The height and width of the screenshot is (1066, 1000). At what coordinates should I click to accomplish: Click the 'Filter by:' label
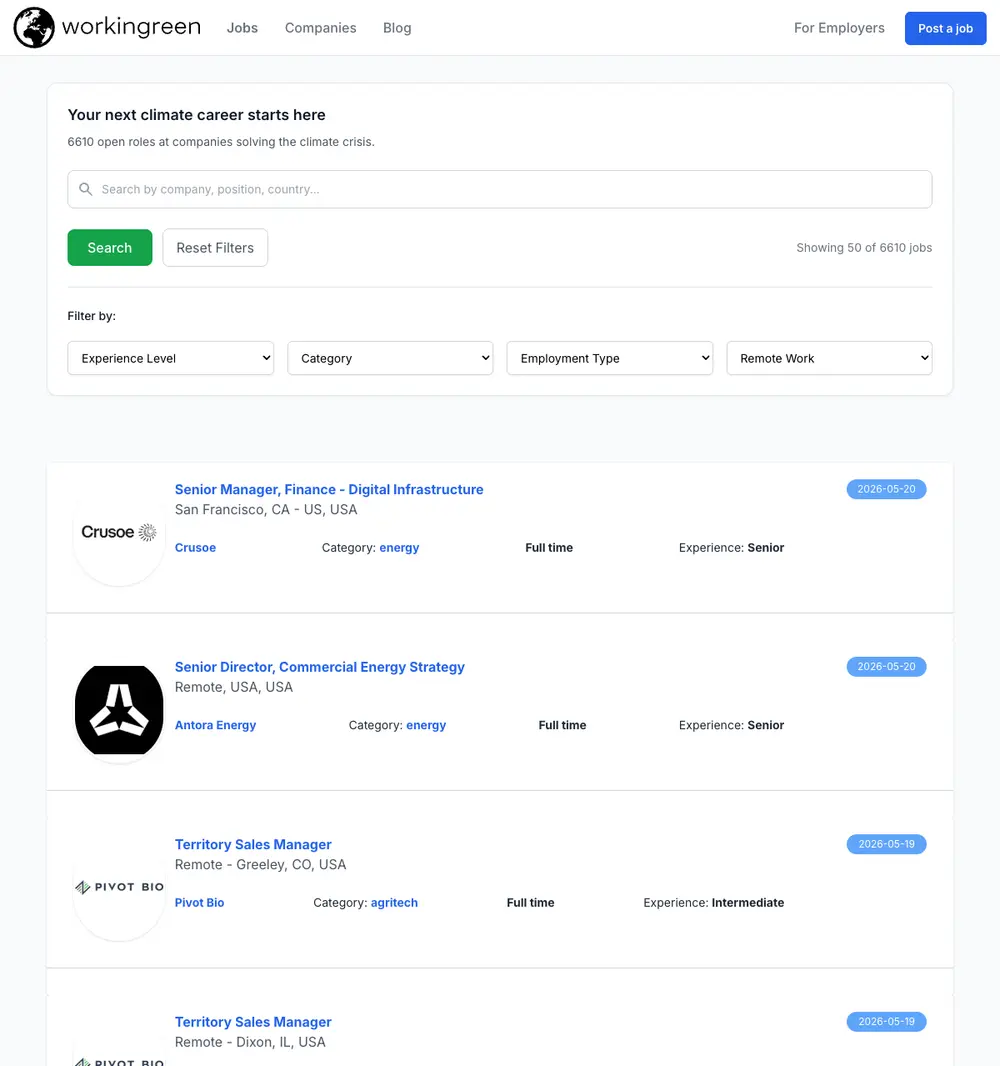92,315
